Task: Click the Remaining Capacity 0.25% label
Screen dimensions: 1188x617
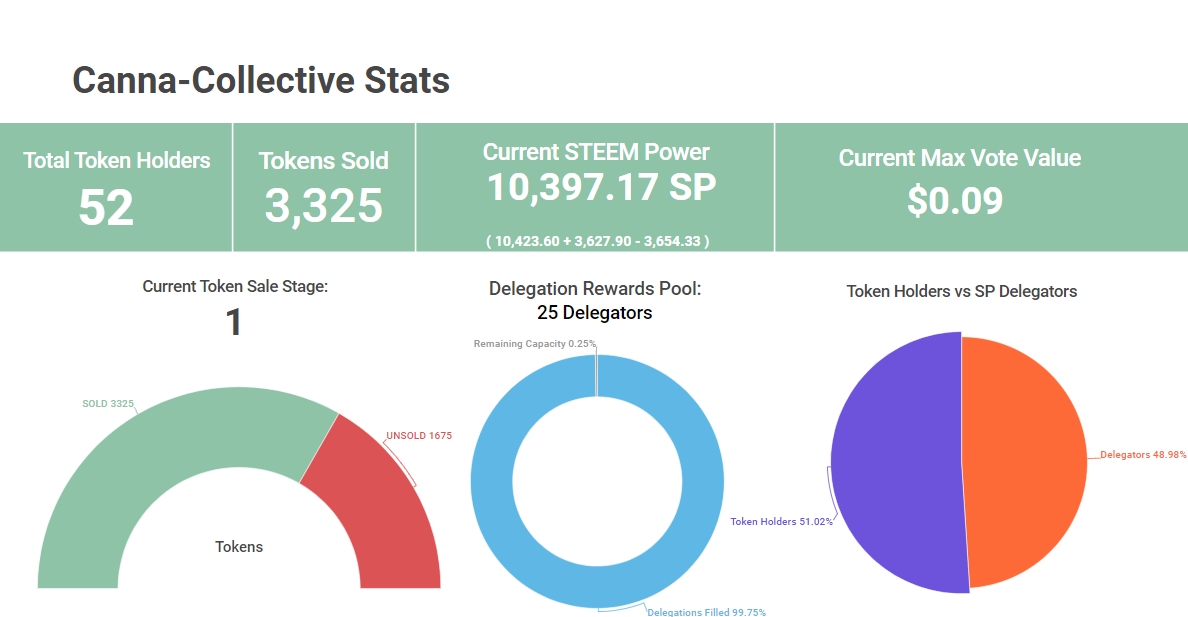Action: 534,344
